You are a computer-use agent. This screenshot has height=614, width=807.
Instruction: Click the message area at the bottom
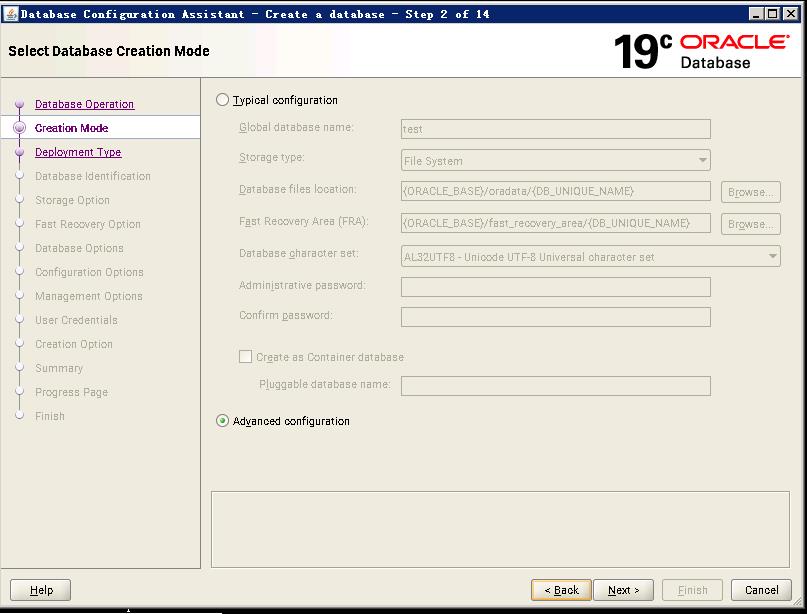500,529
